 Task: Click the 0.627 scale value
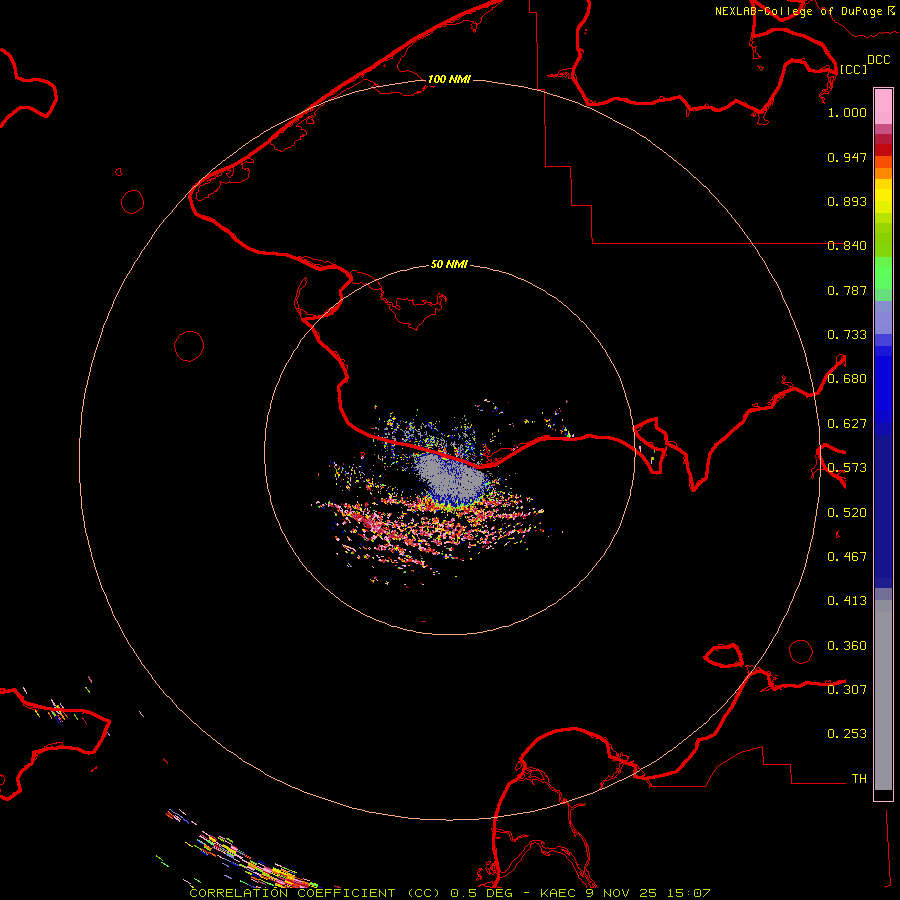point(847,424)
